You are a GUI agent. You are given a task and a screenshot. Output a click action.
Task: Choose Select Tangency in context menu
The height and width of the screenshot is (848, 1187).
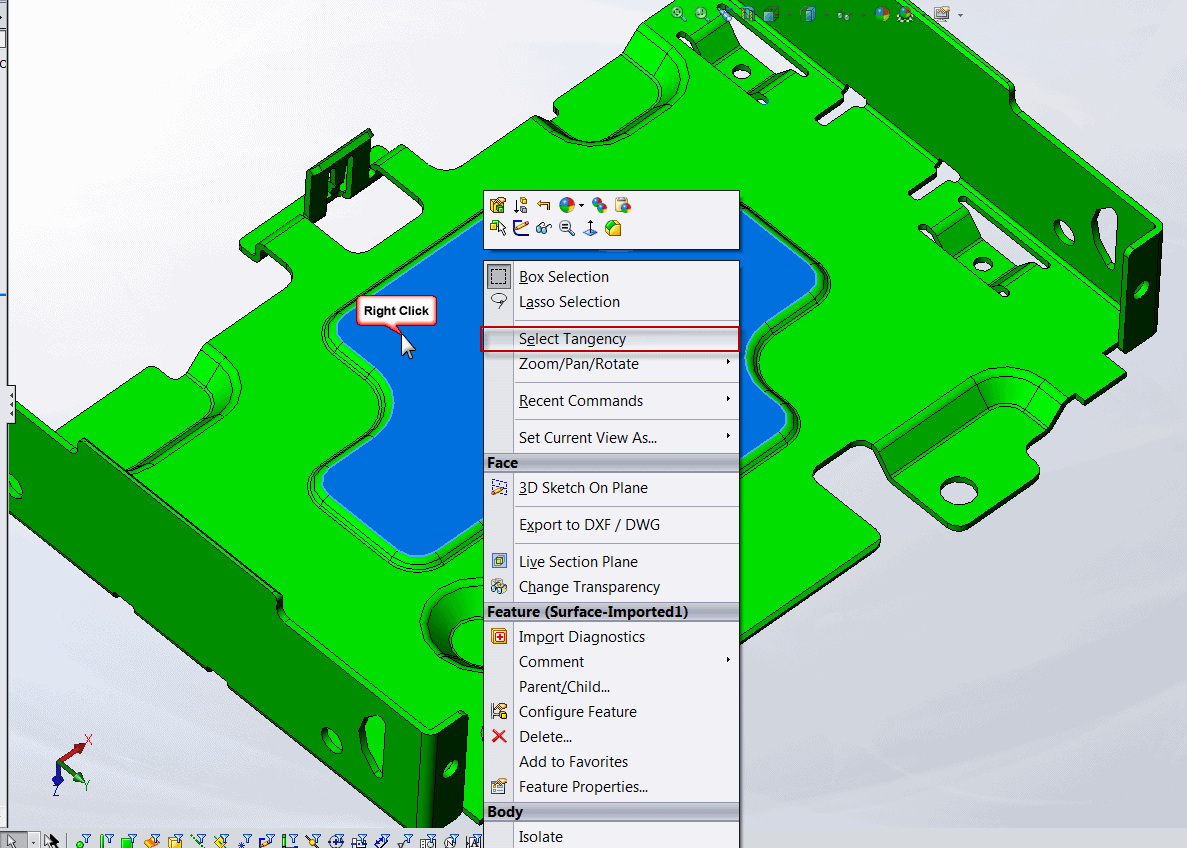click(x=612, y=338)
